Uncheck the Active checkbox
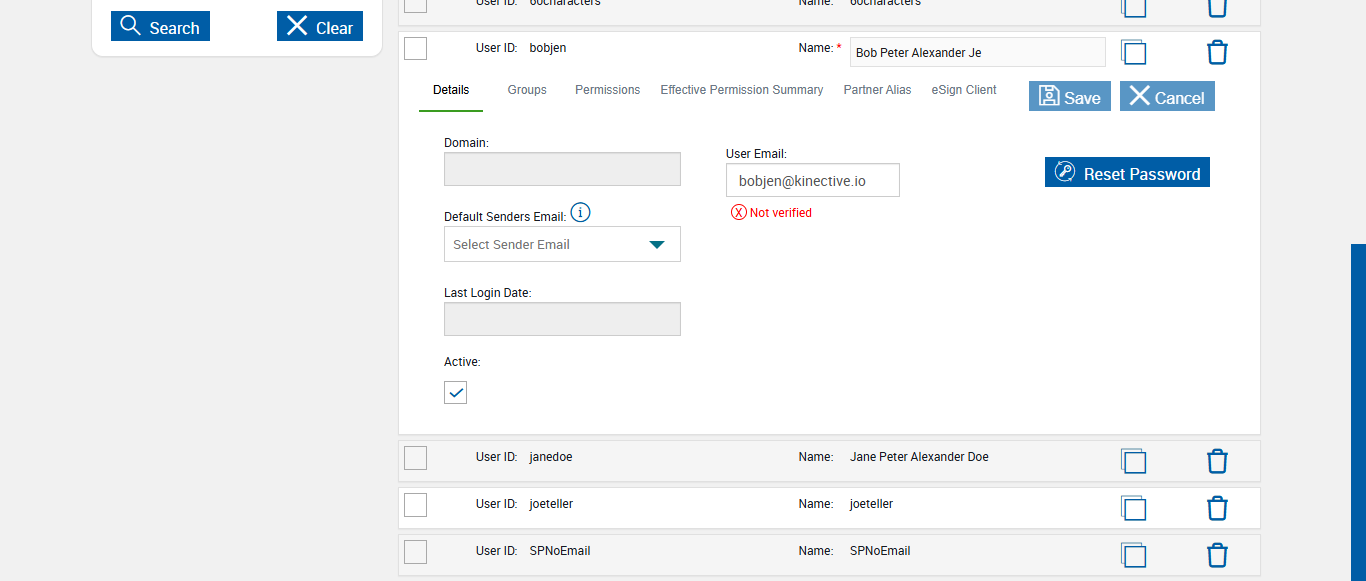Viewport: 1366px width, 581px height. pos(456,393)
